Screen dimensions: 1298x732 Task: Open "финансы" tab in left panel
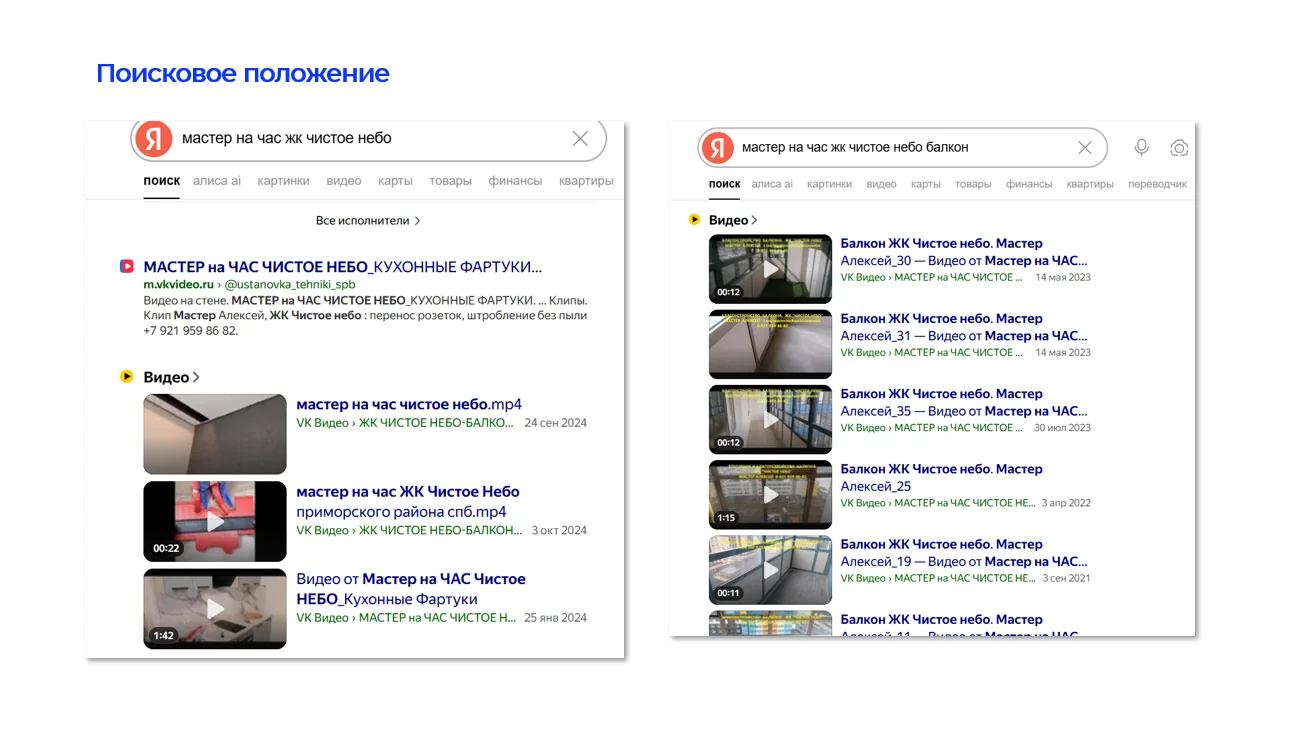pyautogui.click(x=515, y=181)
